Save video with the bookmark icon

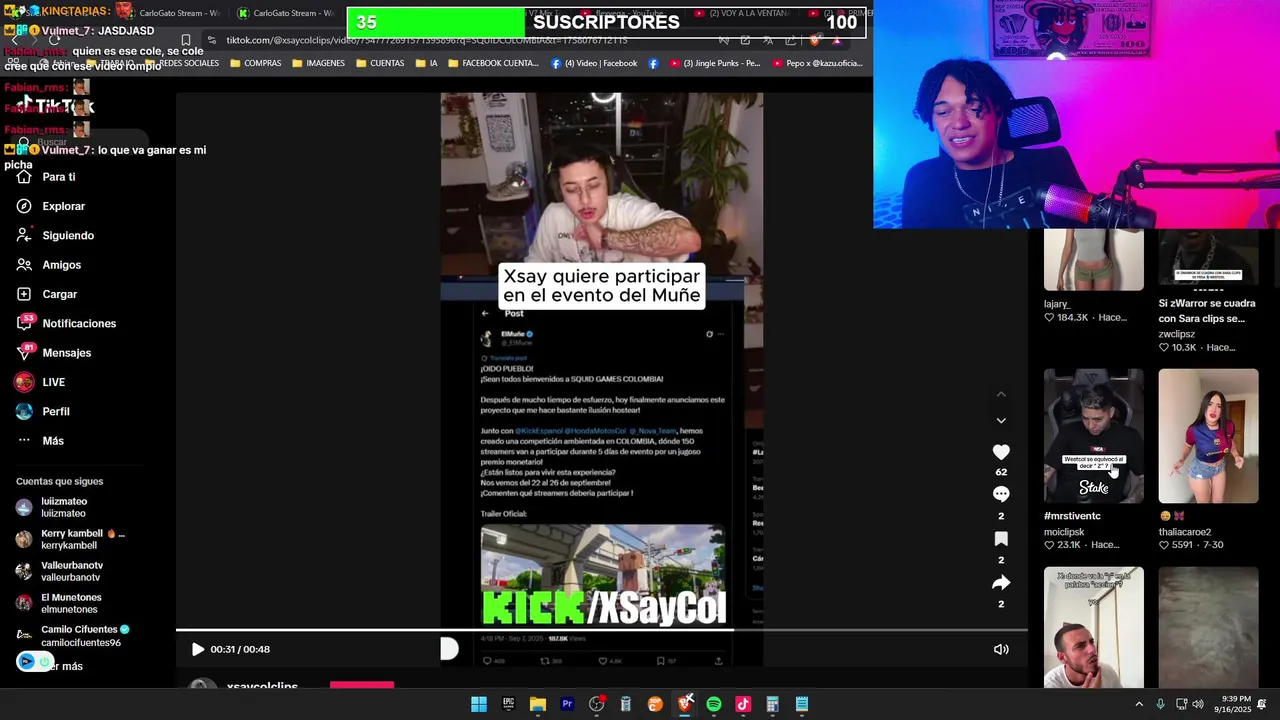pyautogui.click(x=1001, y=539)
